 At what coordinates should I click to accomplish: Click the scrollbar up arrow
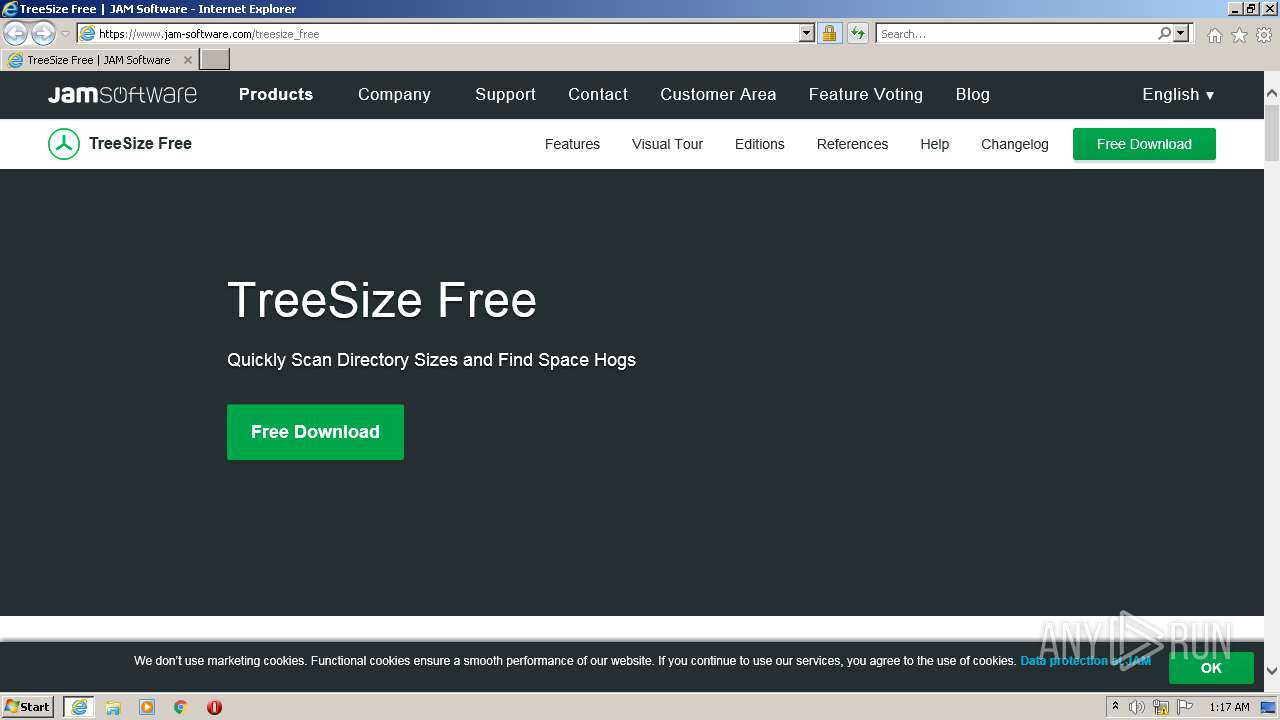point(1272,94)
